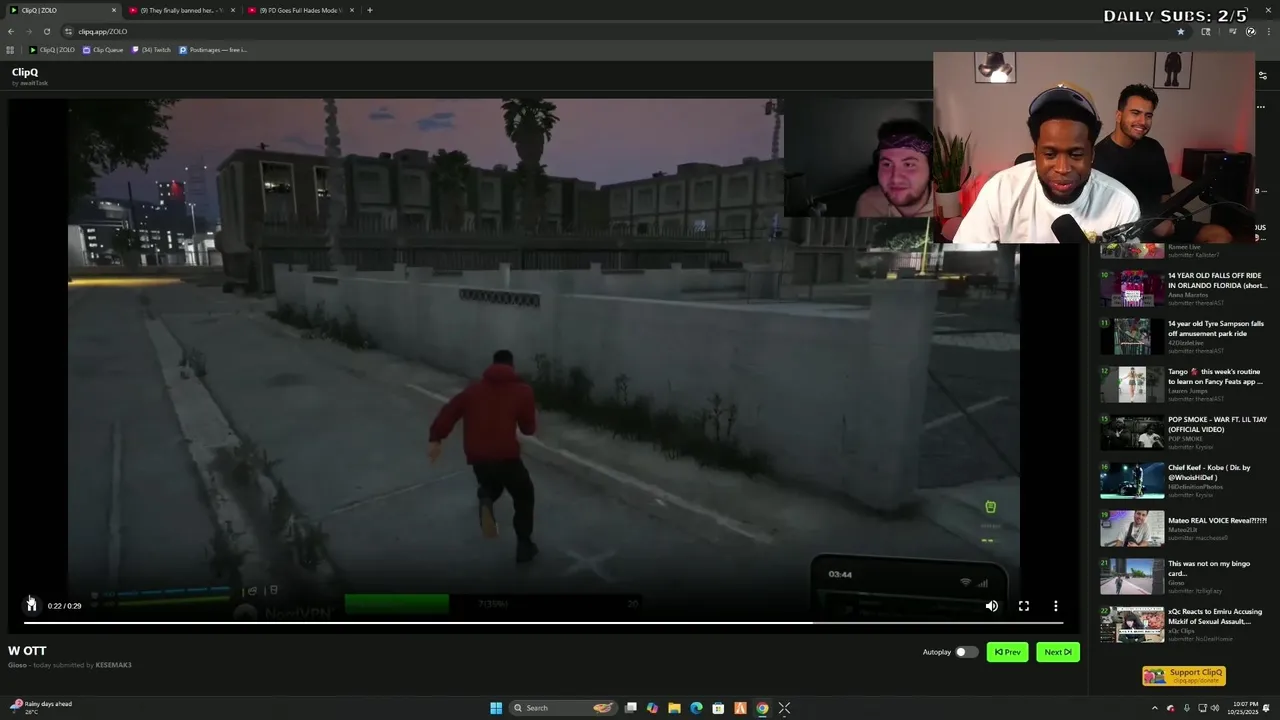Open the Snipping Tool icon in taskbar
Viewport: 1280px width, 720px height.
[784, 708]
